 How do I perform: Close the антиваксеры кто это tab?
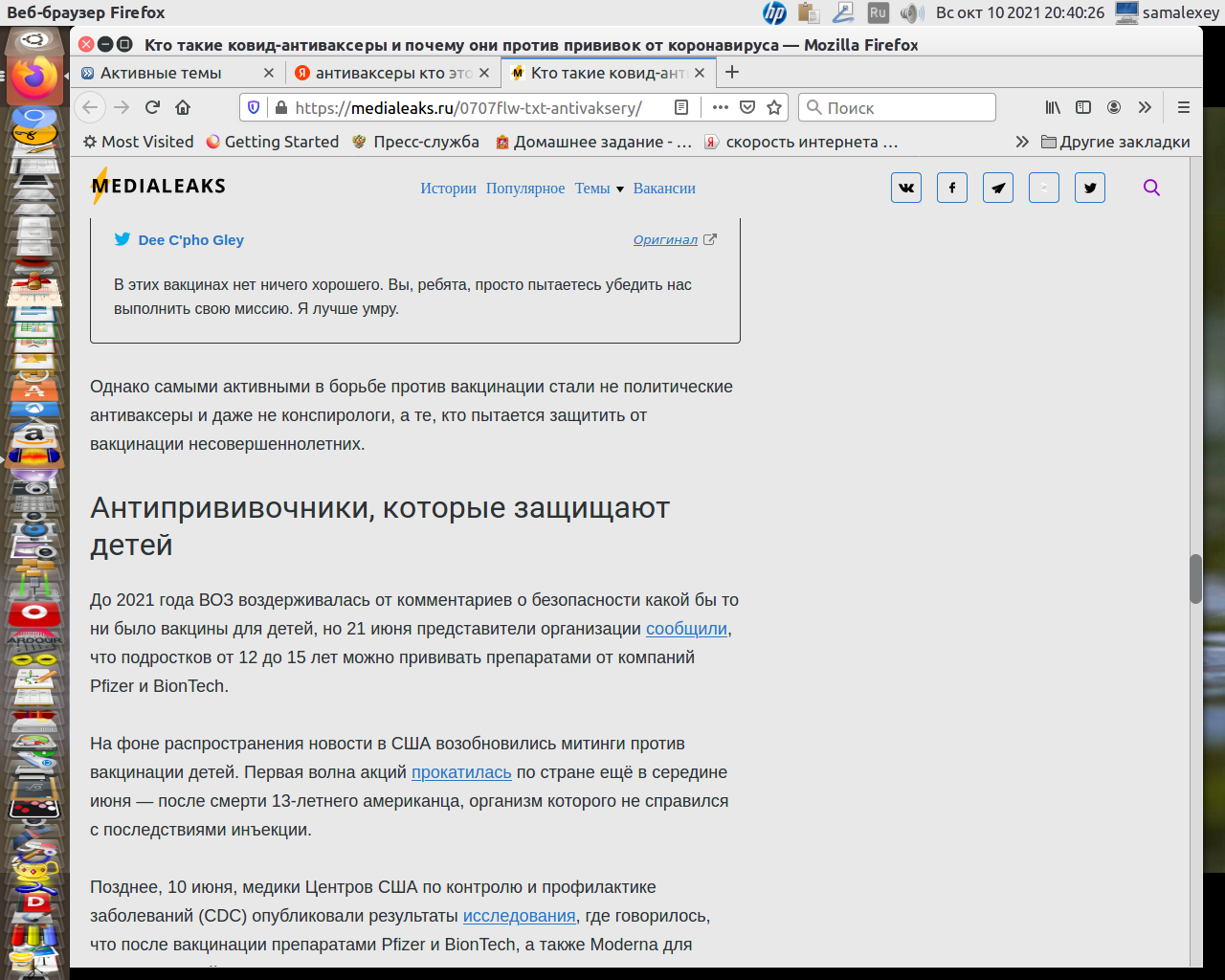click(484, 73)
